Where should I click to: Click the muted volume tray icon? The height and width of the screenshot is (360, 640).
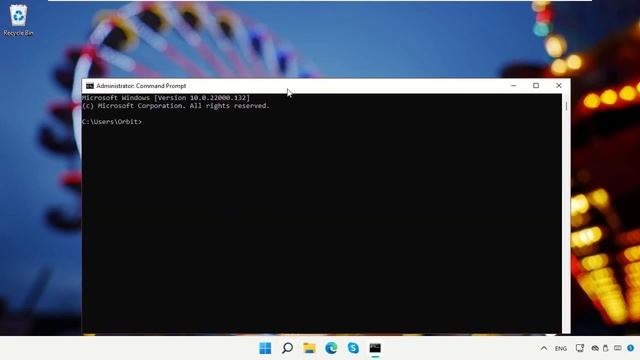[x=595, y=348]
